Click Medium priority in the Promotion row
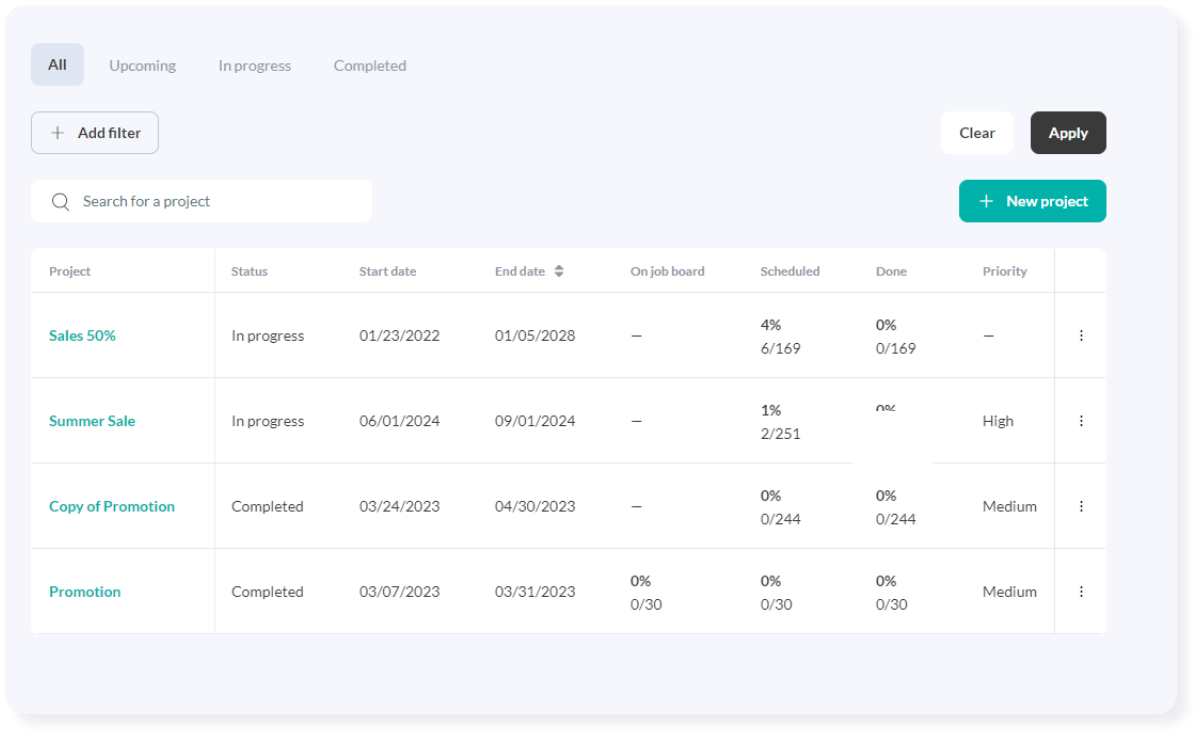 (1009, 592)
